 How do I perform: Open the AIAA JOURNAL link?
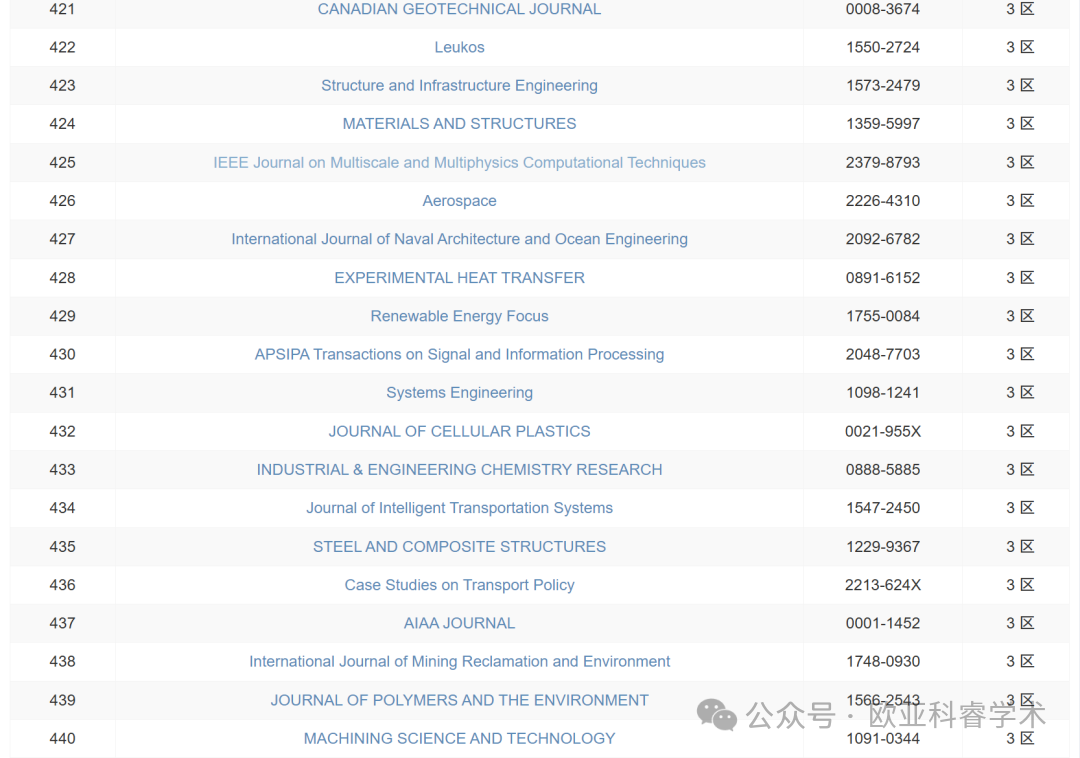pyautogui.click(x=459, y=623)
